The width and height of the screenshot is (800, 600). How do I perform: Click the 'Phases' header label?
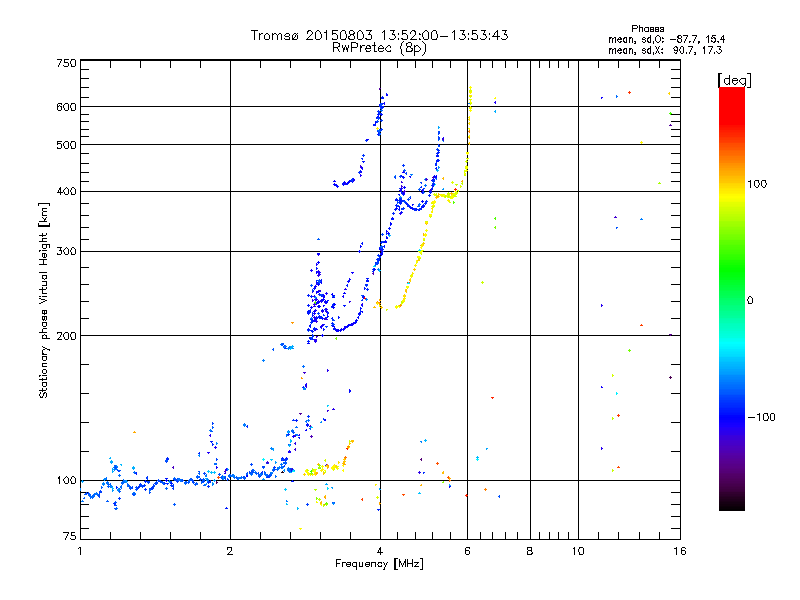pyautogui.click(x=647, y=29)
